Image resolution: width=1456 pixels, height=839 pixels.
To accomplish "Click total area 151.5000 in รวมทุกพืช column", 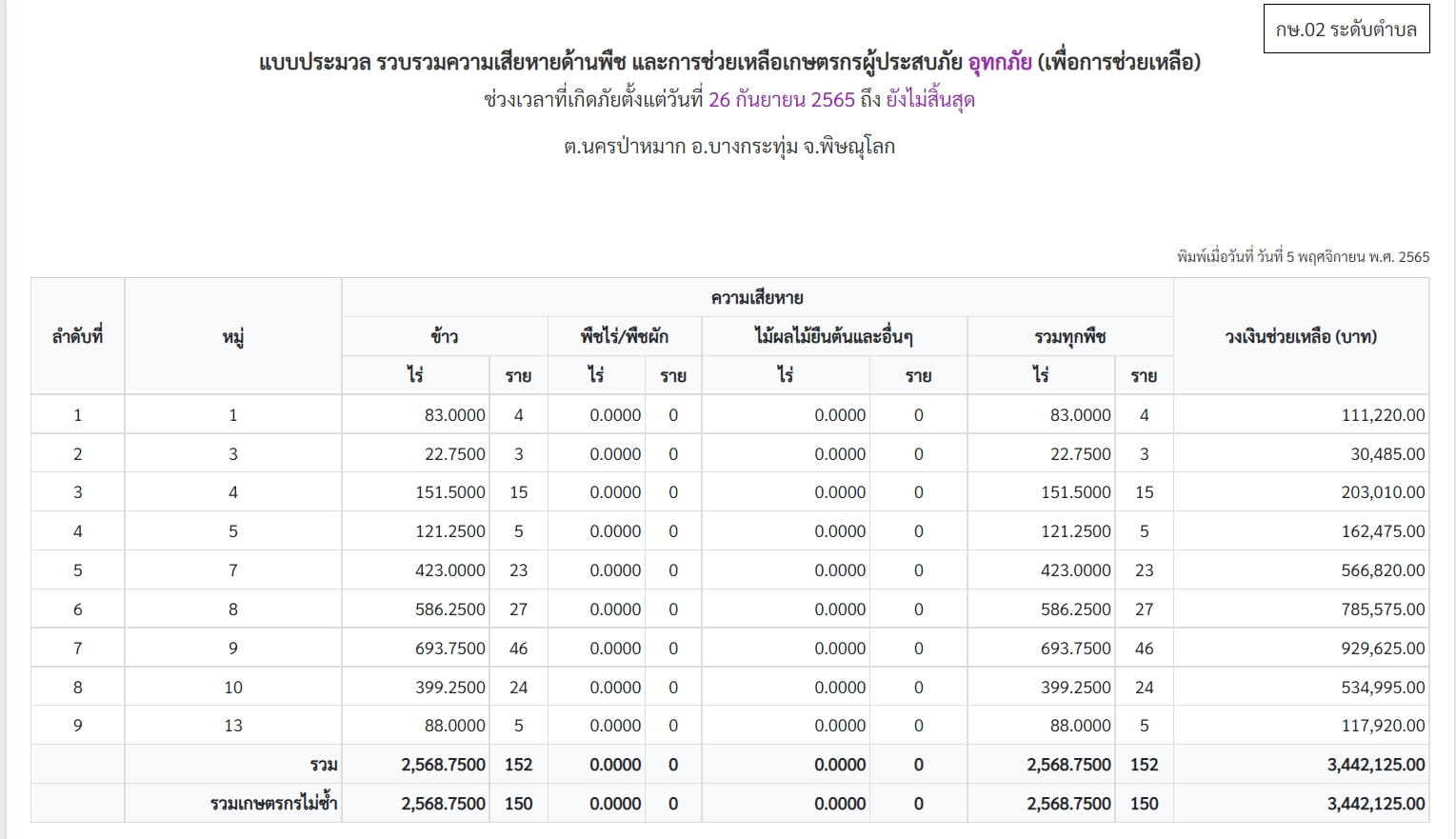I will (1076, 492).
